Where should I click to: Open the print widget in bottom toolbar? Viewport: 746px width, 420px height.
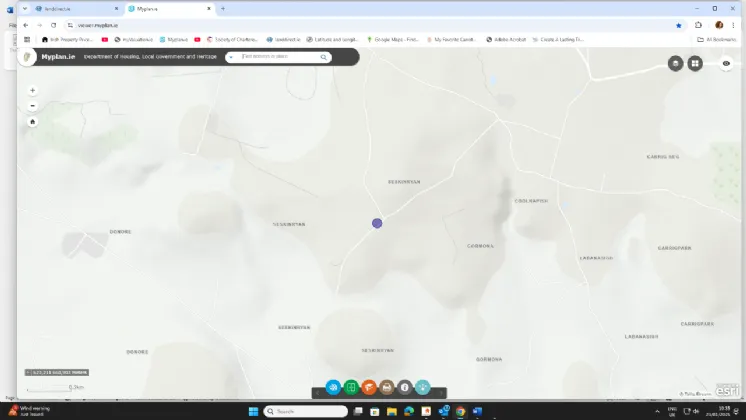click(386, 387)
